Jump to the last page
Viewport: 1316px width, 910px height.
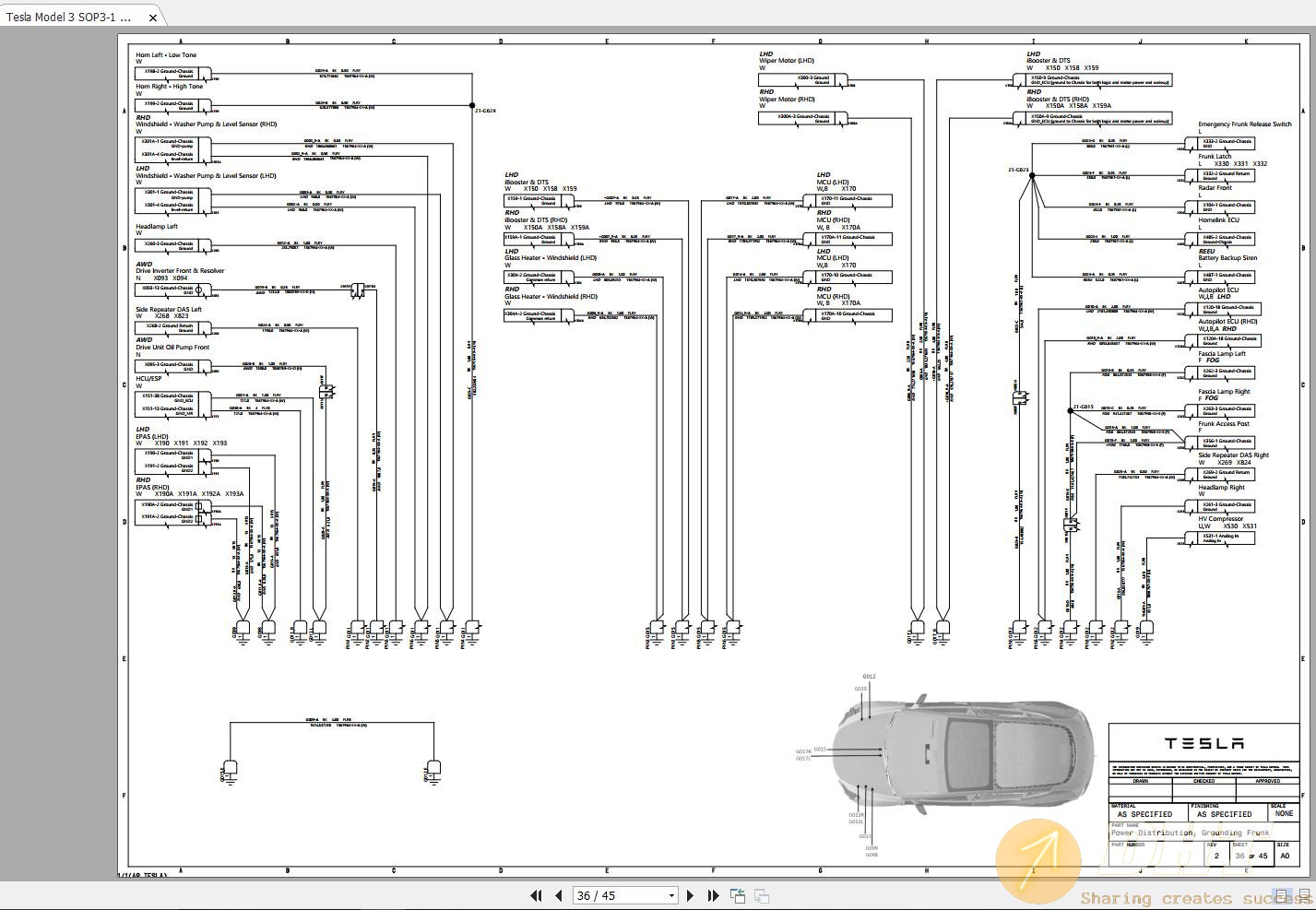click(712, 895)
